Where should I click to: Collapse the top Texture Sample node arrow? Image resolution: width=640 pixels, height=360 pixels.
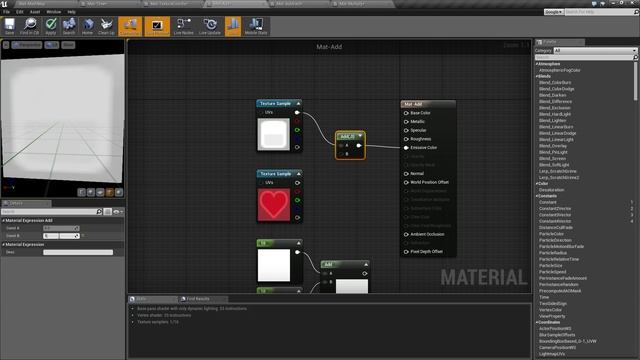298,104
